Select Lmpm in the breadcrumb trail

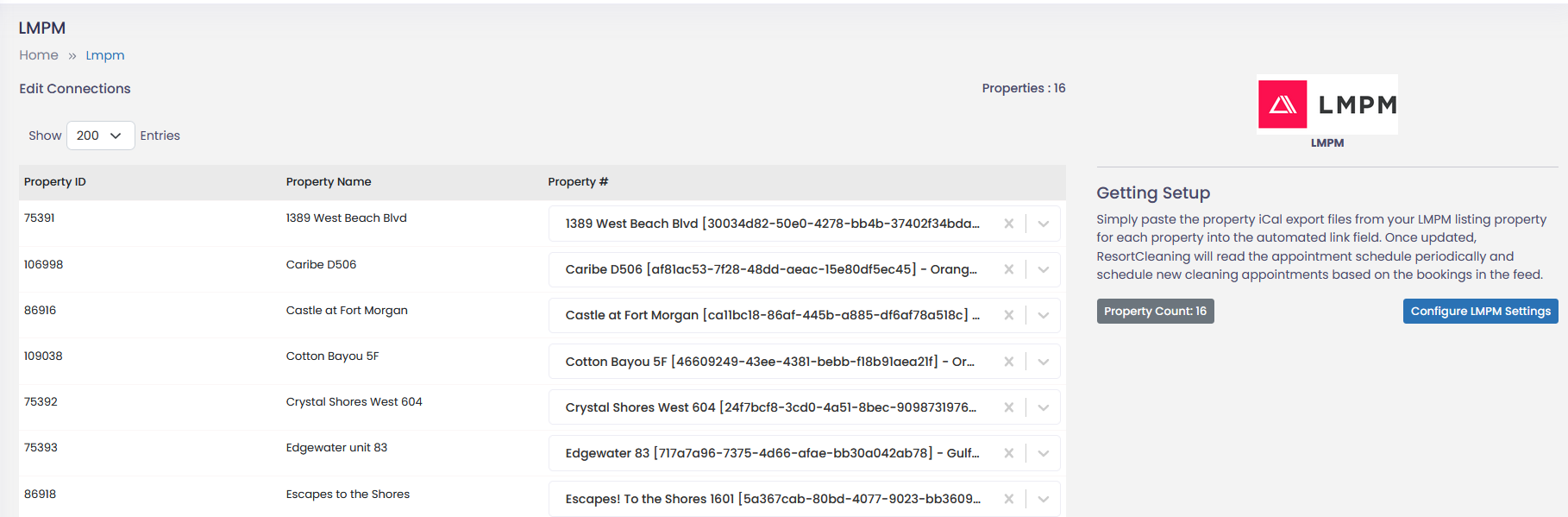[x=104, y=54]
